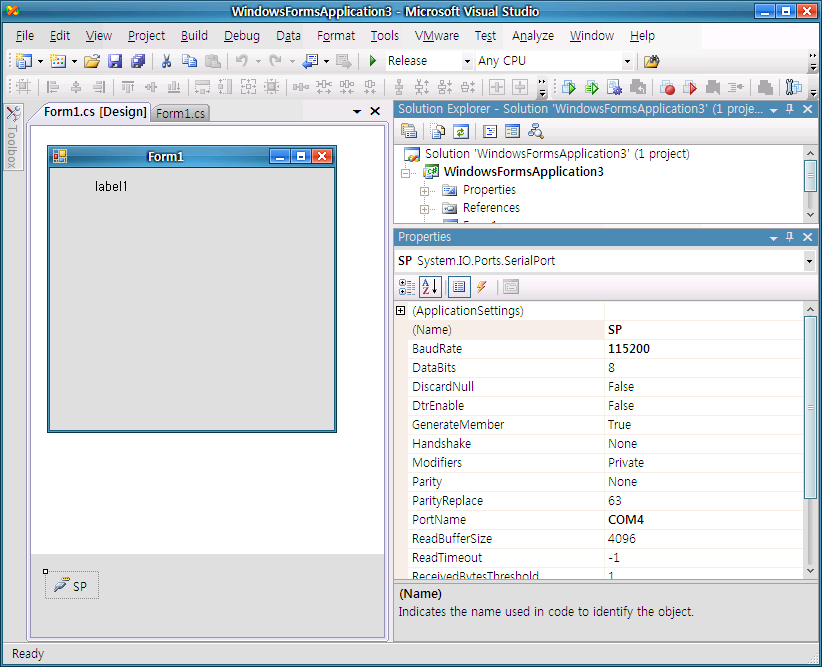
Task: Click the New Project toolbar icon
Action: pos(24,61)
